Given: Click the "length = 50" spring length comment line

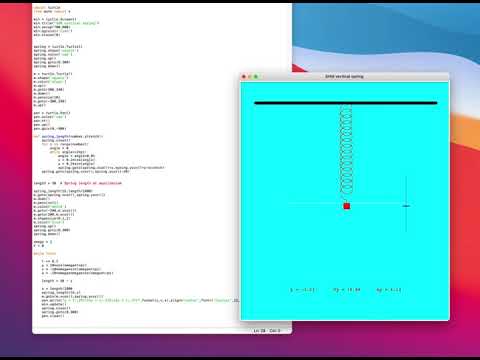Looking at the screenshot, I should pos(78,183).
